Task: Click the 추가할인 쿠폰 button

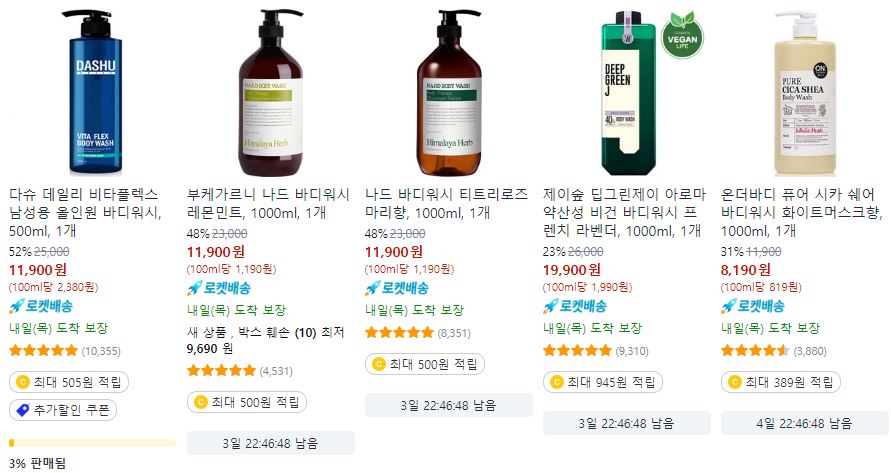Action: (x=63, y=410)
